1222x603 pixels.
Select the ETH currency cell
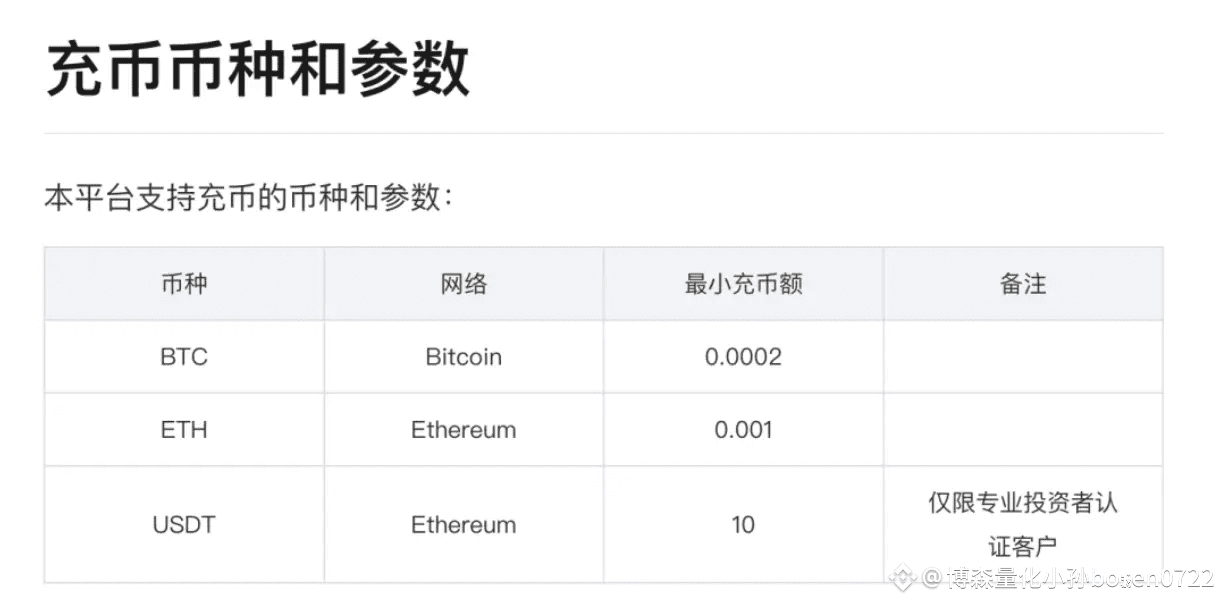coord(184,430)
